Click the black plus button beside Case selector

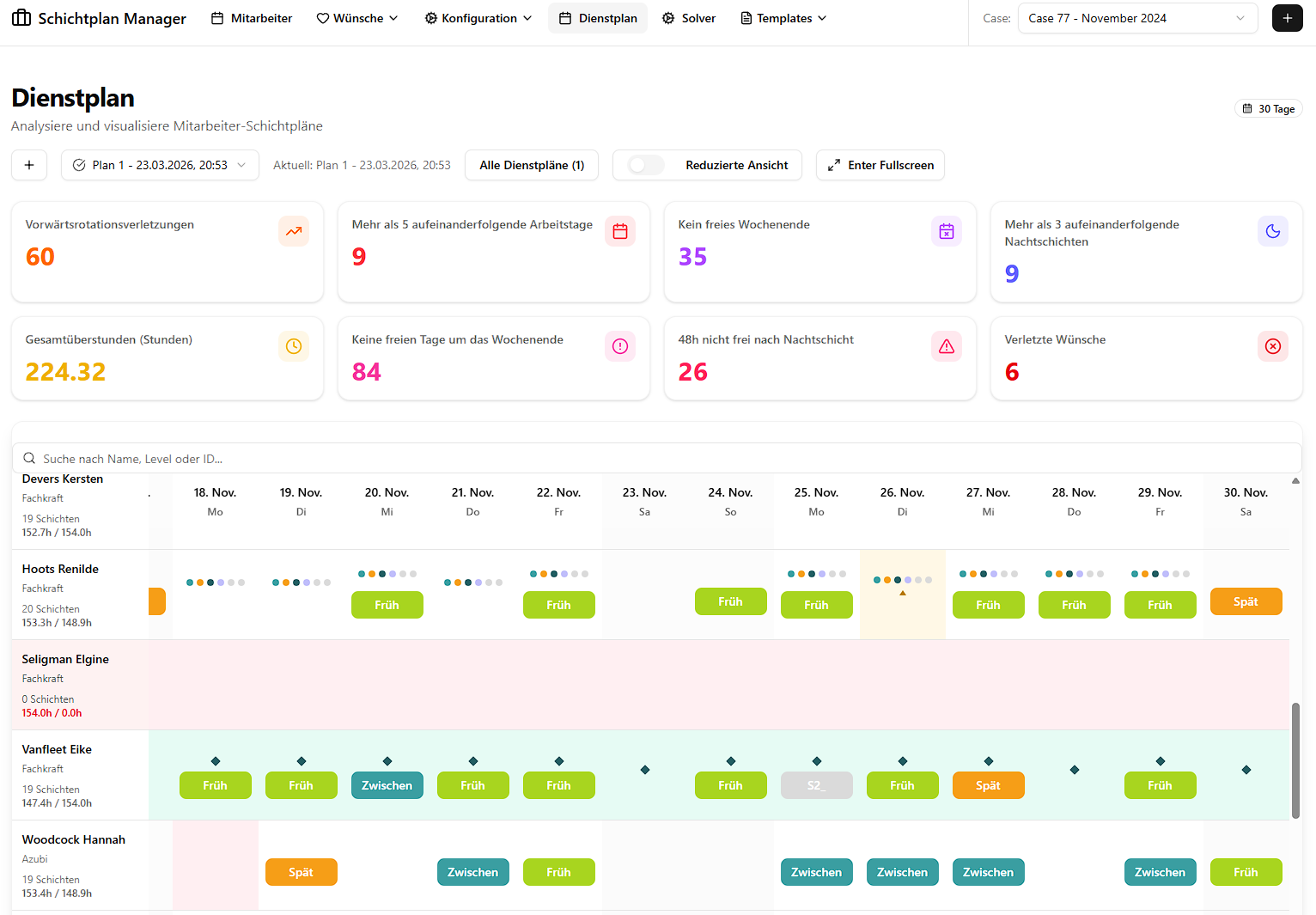pyautogui.click(x=1287, y=18)
